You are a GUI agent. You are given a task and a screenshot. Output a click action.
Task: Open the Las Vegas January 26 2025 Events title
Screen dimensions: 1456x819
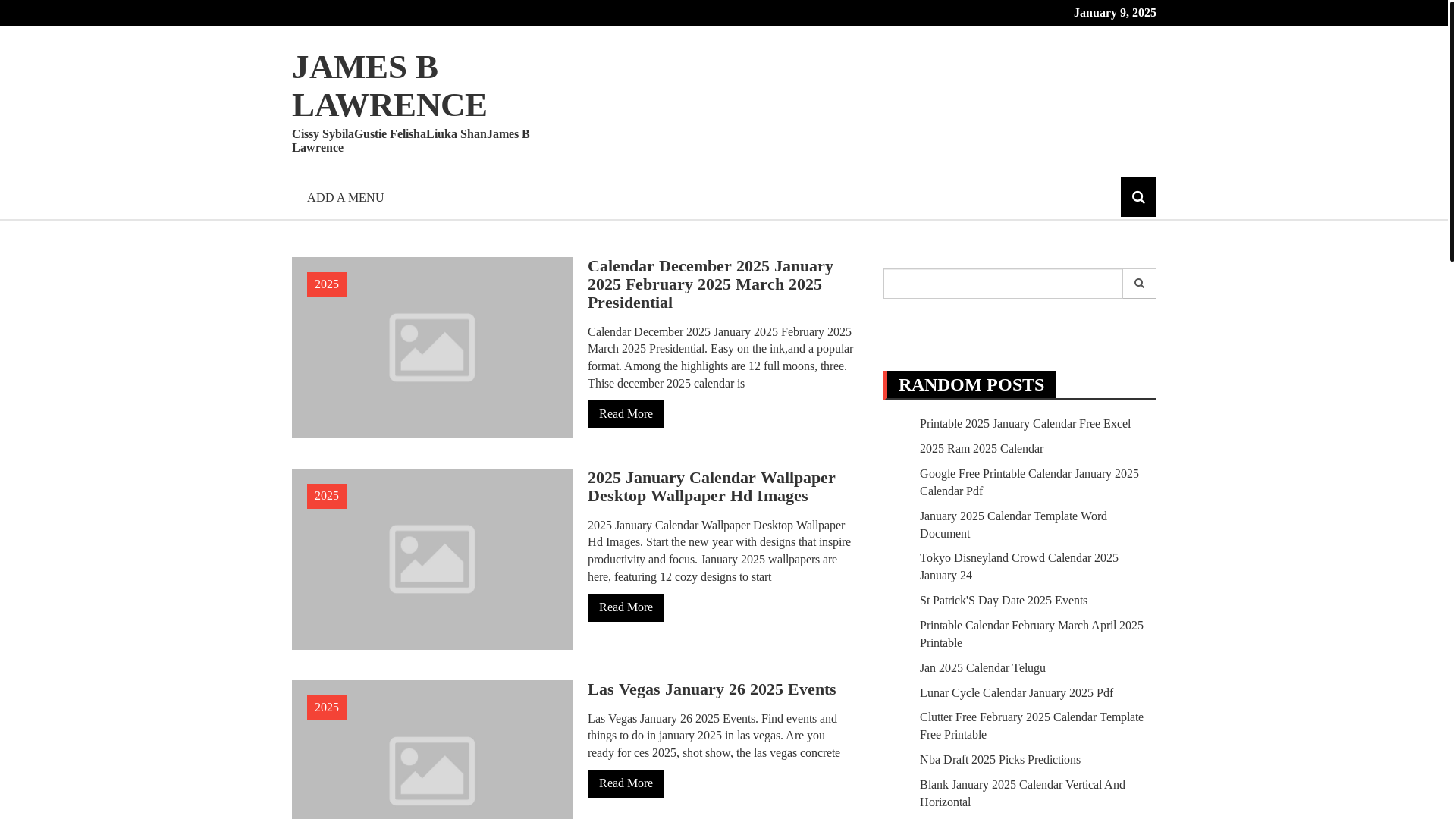[711, 689]
